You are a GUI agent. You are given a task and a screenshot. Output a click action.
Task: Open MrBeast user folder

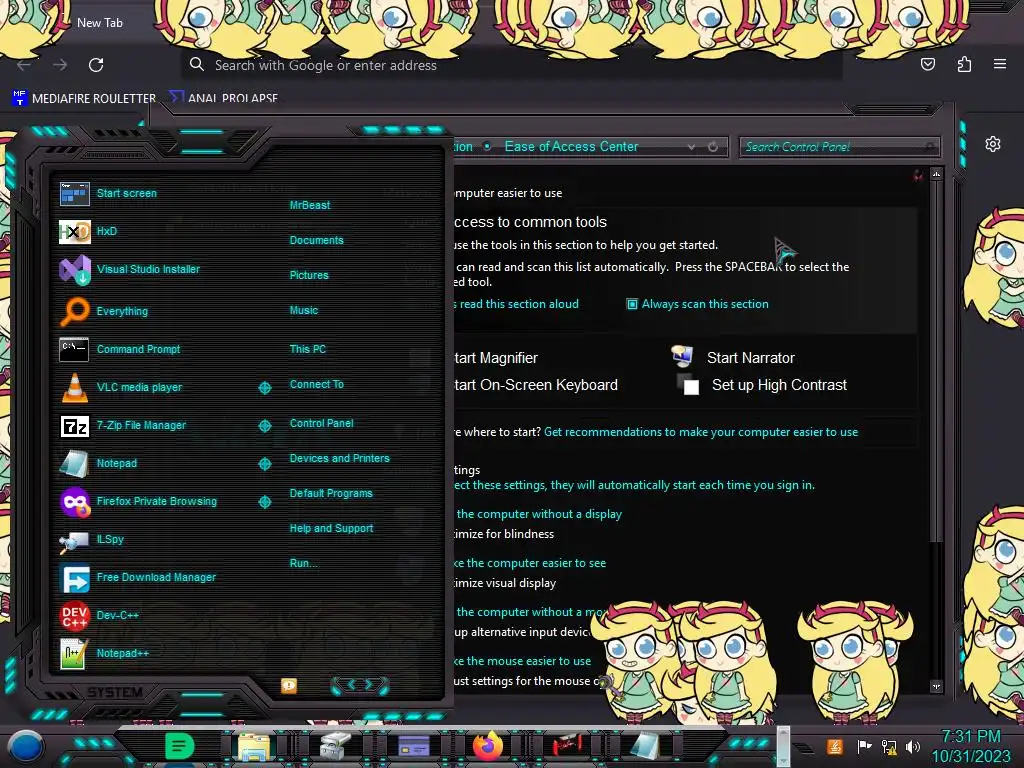tap(310, 205)
